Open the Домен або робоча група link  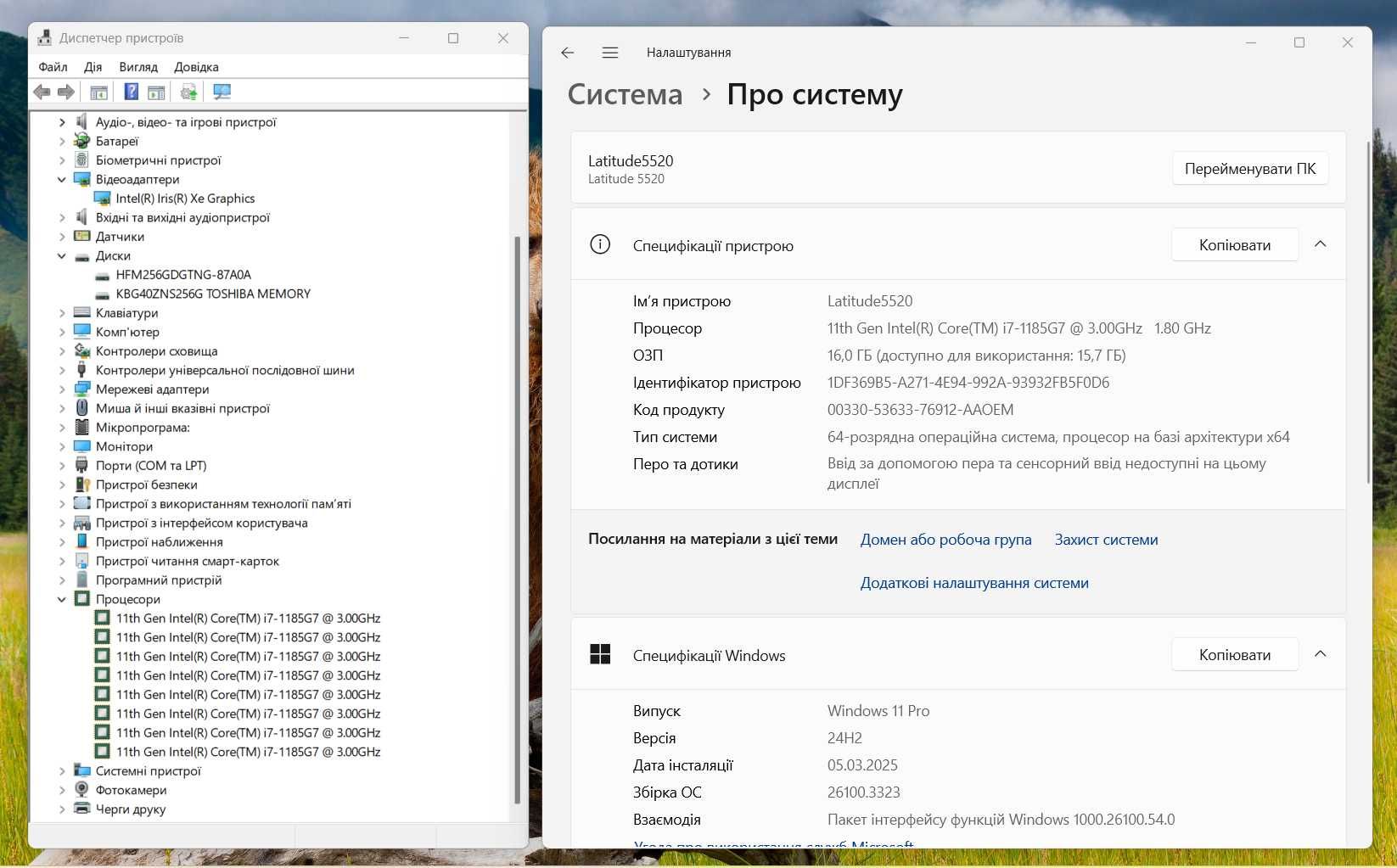[x=946, y=540]
